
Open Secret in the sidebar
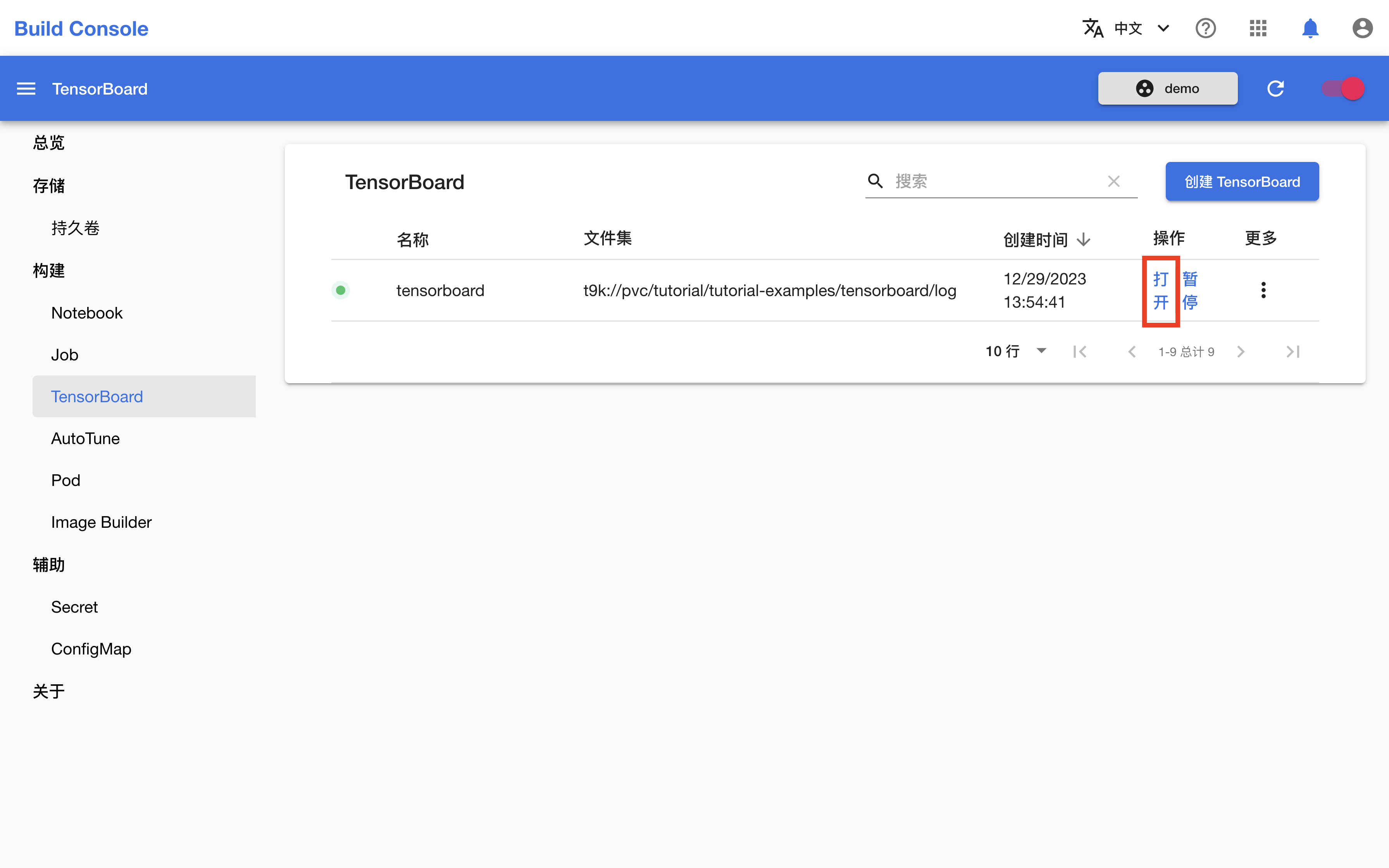tap(75, 607)
